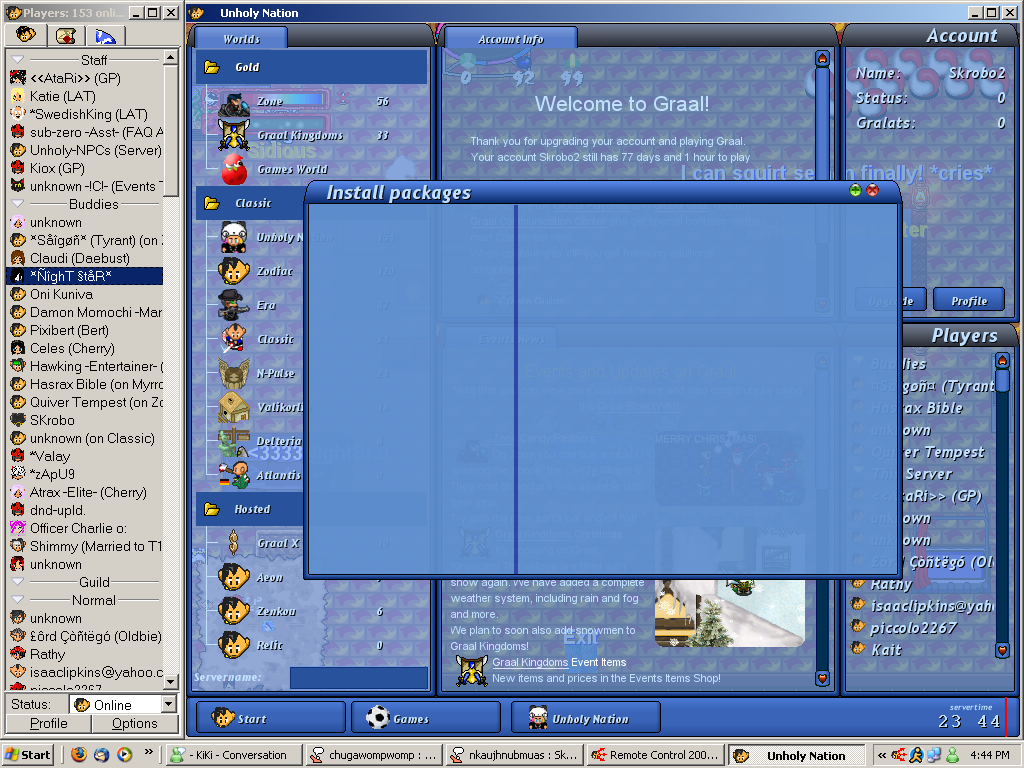Click the Profile button under Account
Viewport: 1024px width, 768px height.
pos(968,300)
